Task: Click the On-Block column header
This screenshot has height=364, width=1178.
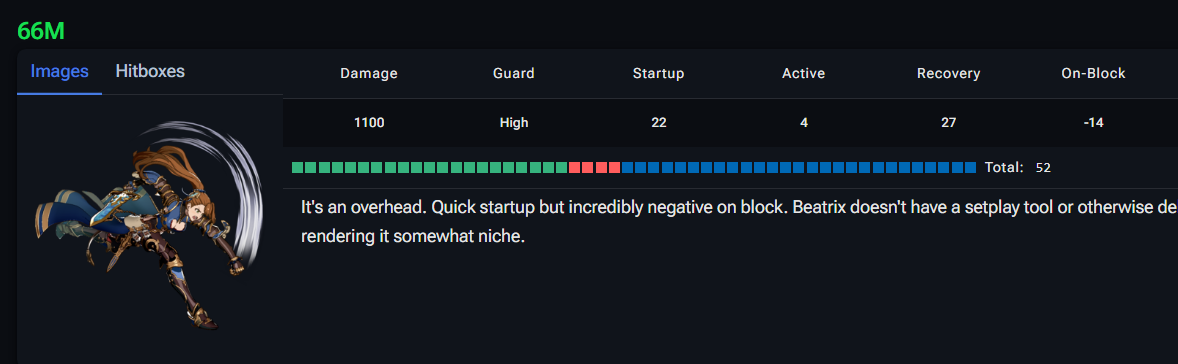Action: tap(1094, 74)
